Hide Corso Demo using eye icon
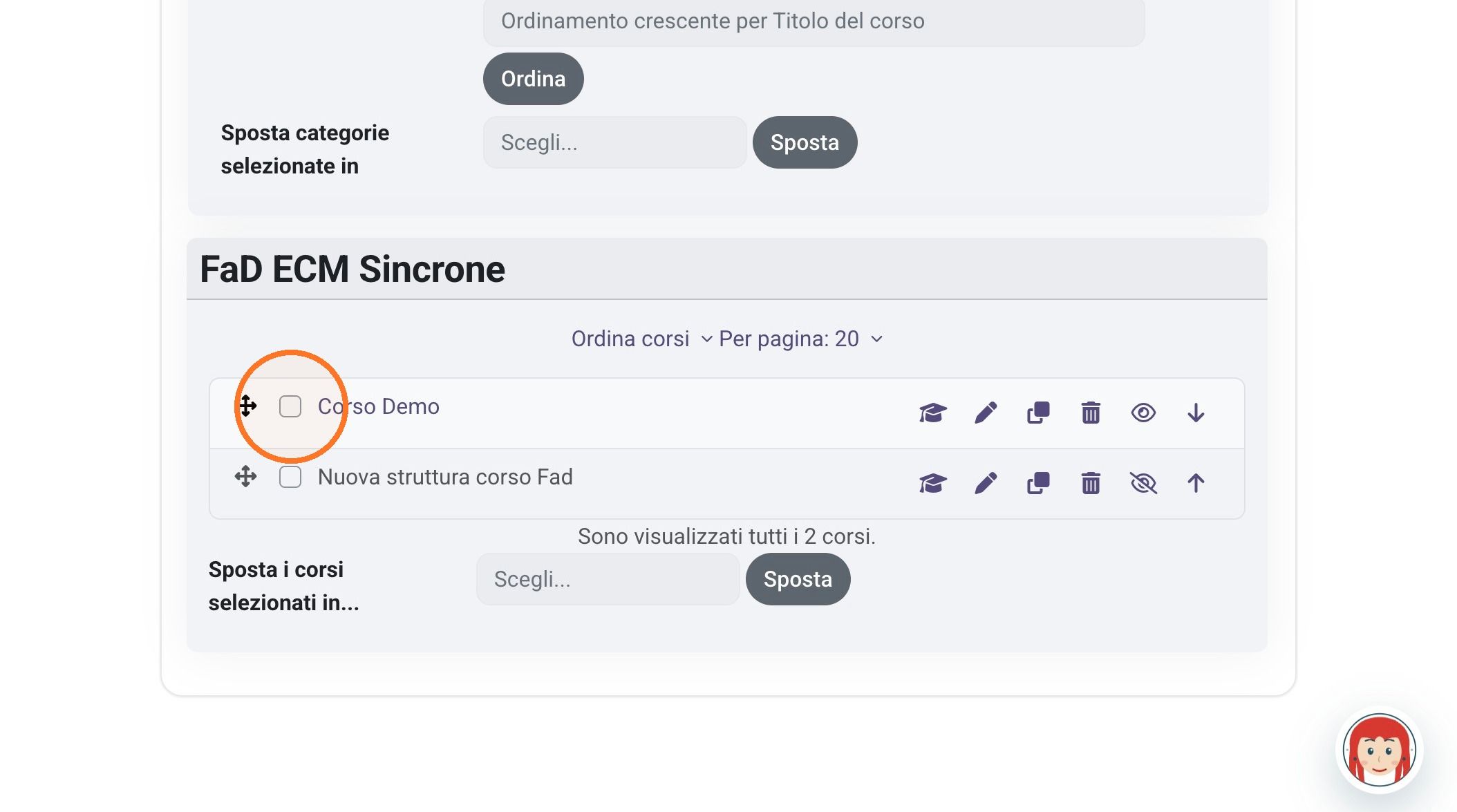The height and width of the screenshot is (812, 1457). [1143, 413]
